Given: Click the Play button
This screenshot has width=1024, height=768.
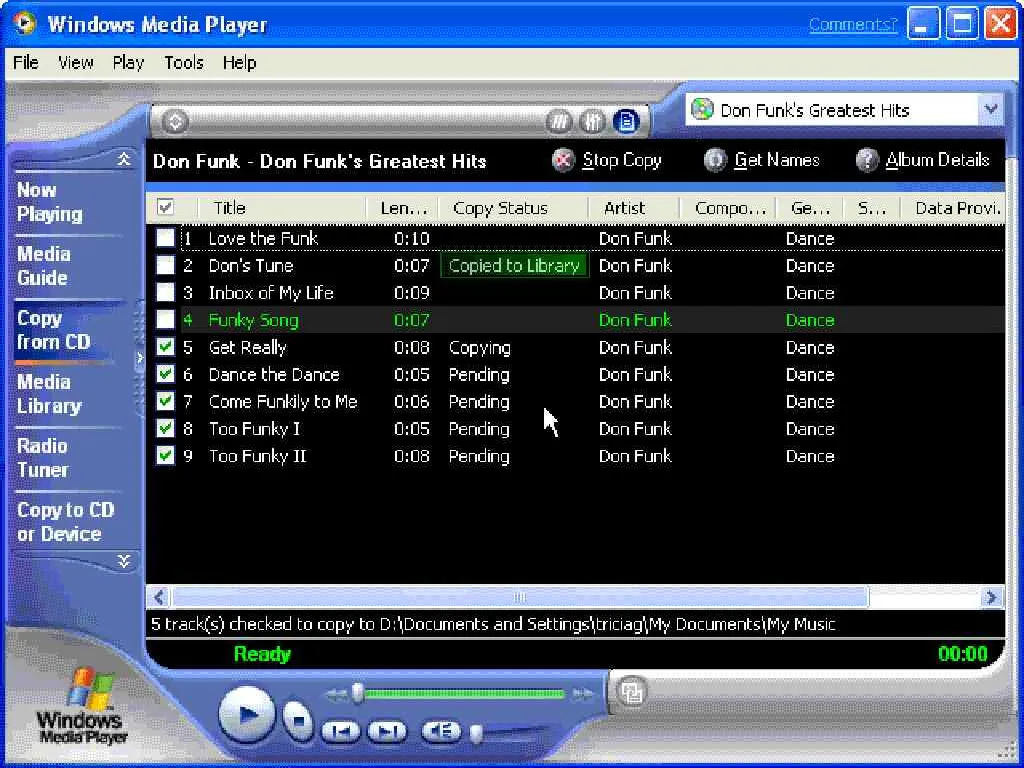Looking at the screenshot, I should coord(246,714).
